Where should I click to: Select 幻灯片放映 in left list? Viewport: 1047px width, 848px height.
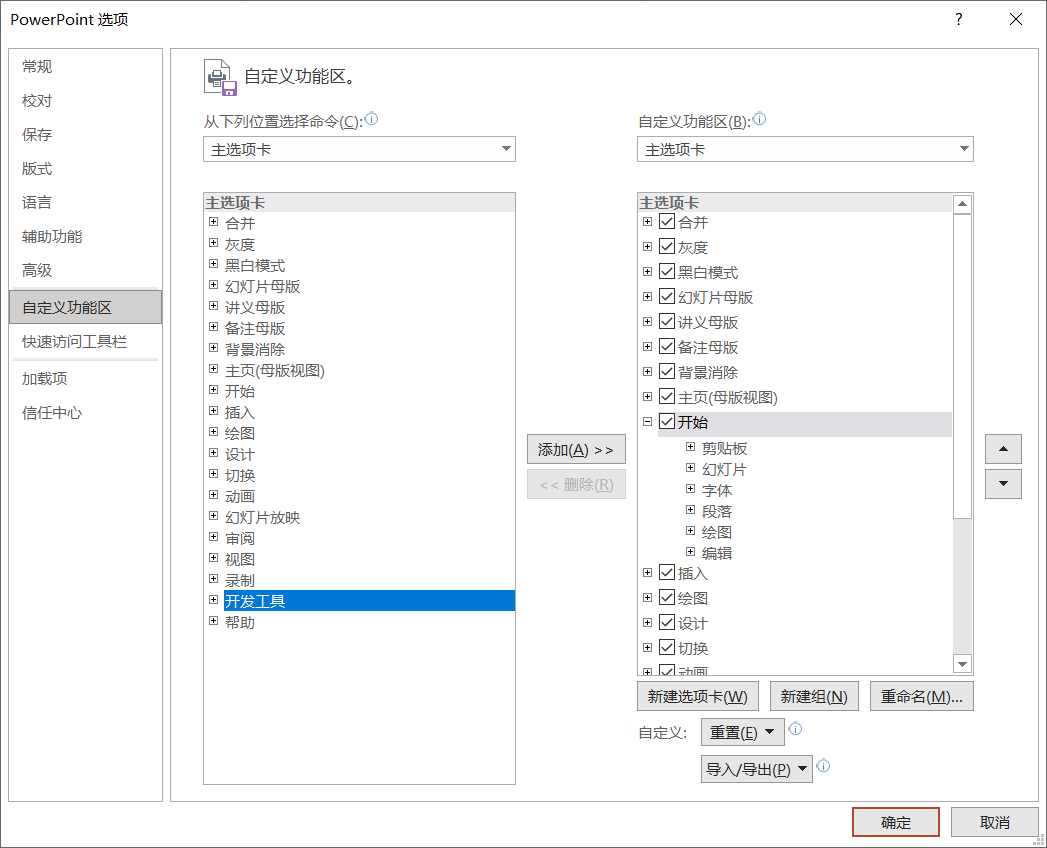tap(262, 517)
